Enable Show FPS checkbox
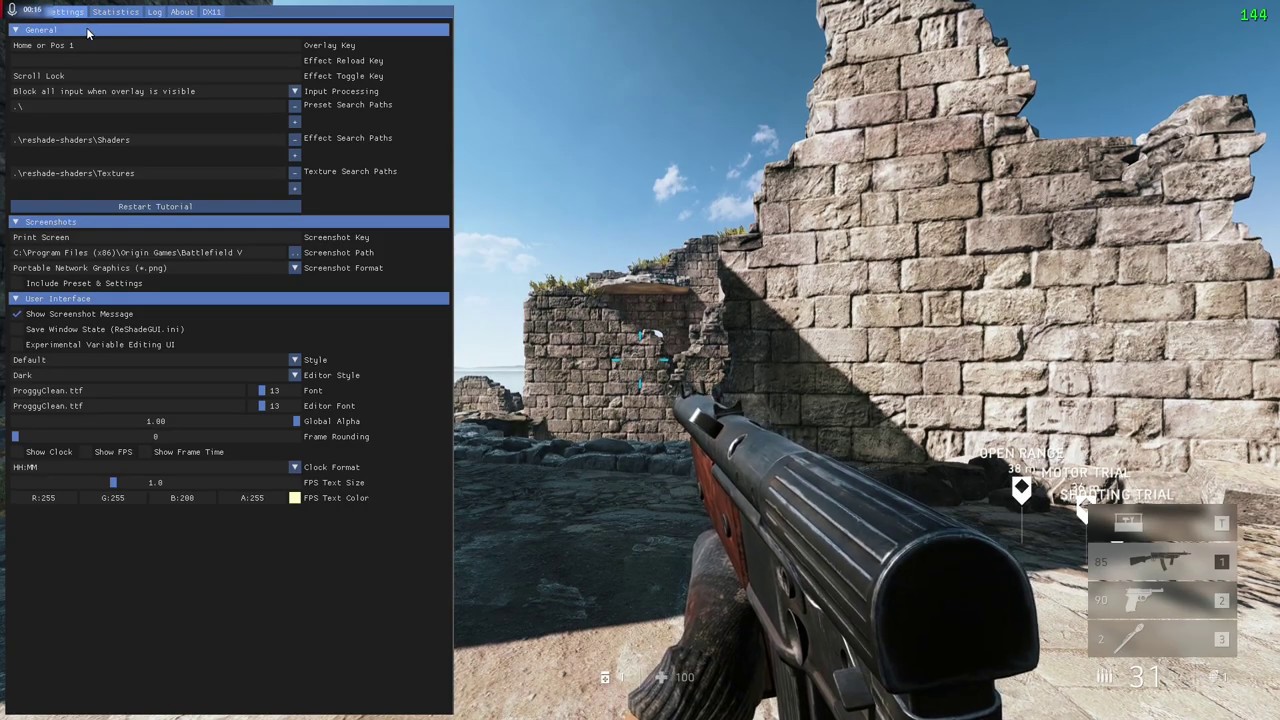This screenshot has height=720, width=1280. 86,452
